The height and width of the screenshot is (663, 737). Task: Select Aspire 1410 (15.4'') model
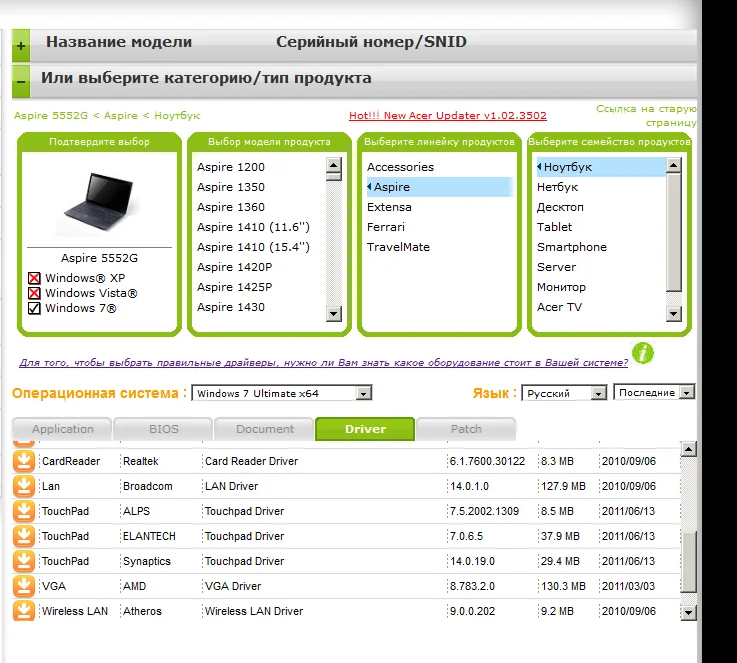coord(253,247)
